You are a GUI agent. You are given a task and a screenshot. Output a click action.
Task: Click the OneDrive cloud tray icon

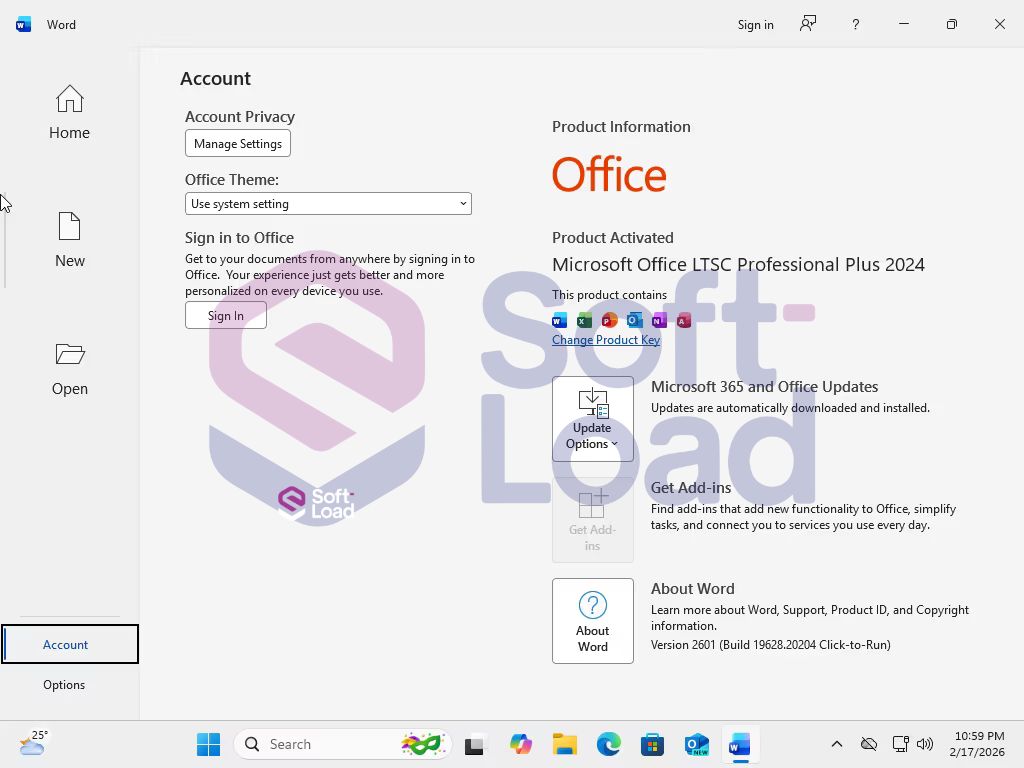click(869, 744)
